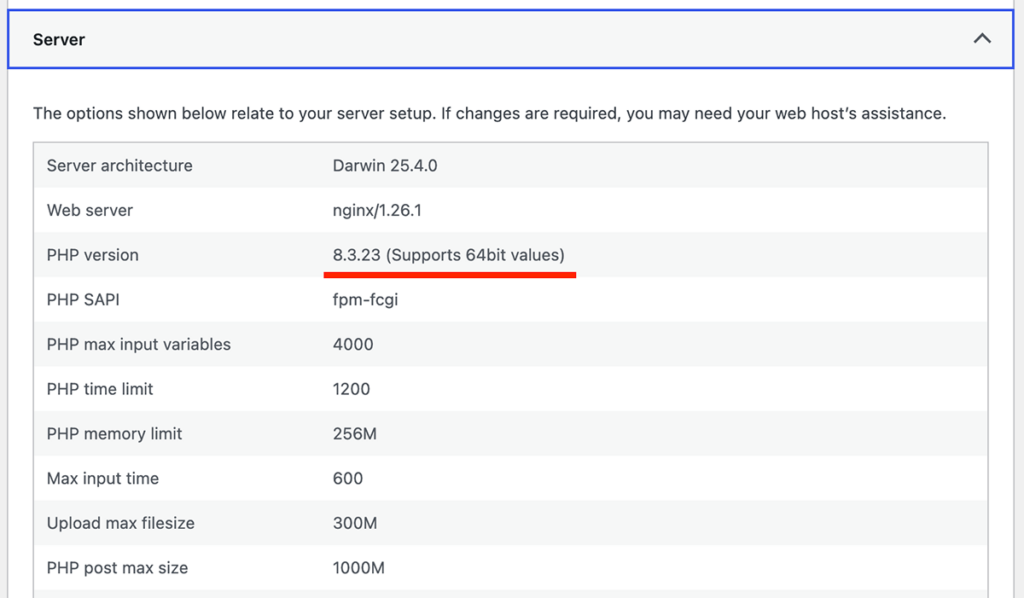Image resolution: width=1024 pixels, height=598 pixels.
Task: Click the 600 max input time value
Action: (348, 479)
